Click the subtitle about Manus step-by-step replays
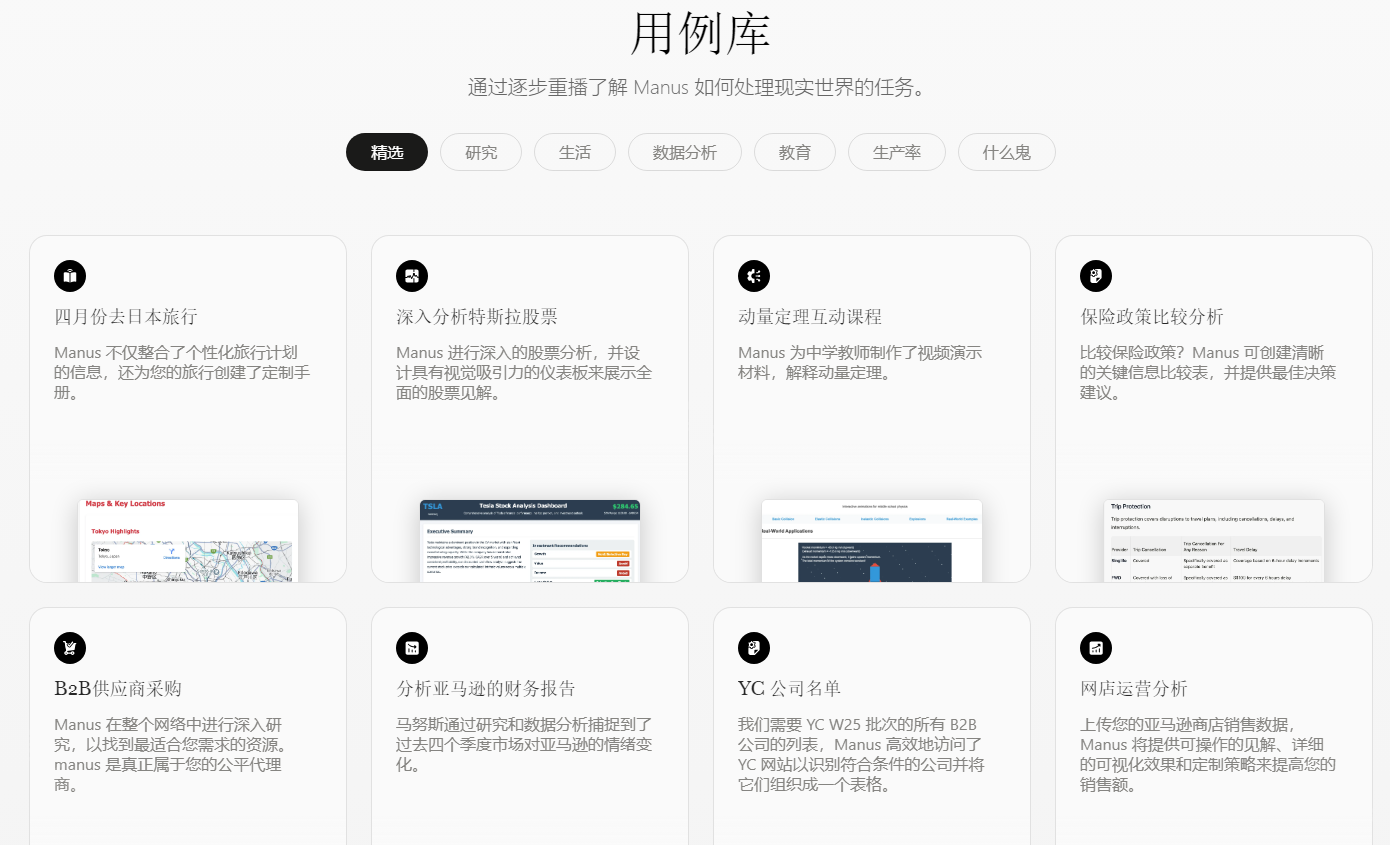 tap(701, 87)
